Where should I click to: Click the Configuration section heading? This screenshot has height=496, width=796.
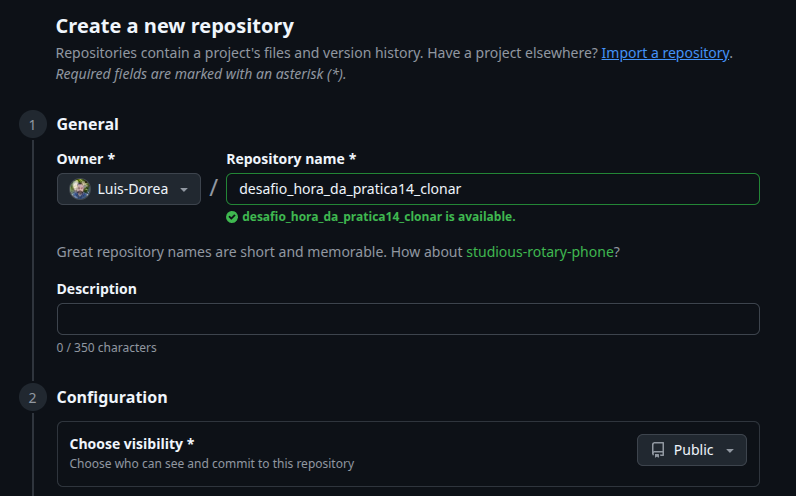point(111,397)
